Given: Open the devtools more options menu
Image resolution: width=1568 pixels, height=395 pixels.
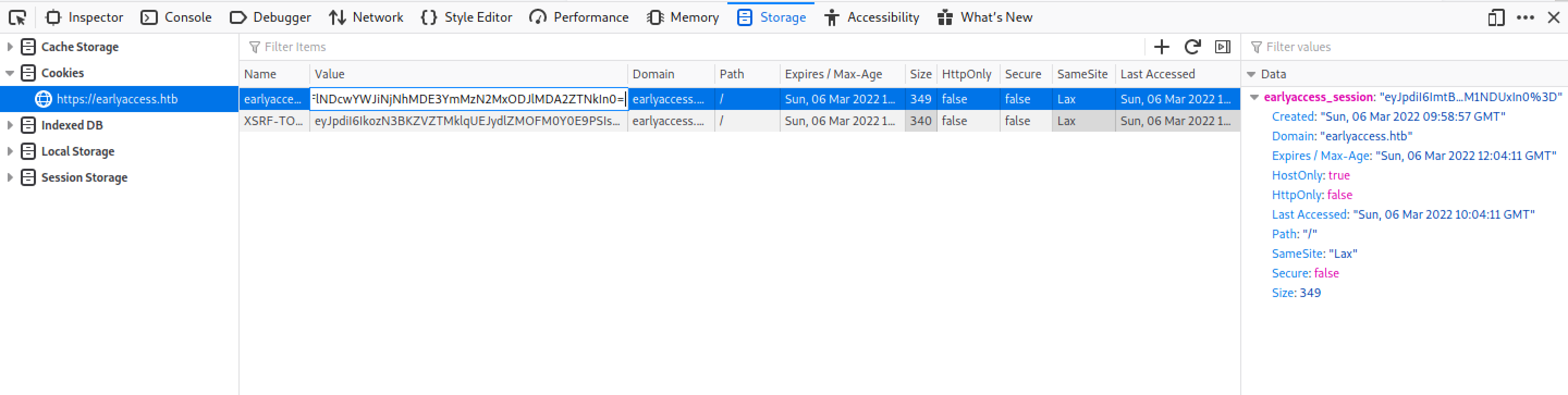Looking at the screenshot, I should pyautogui.click(x=1525, y=17).
